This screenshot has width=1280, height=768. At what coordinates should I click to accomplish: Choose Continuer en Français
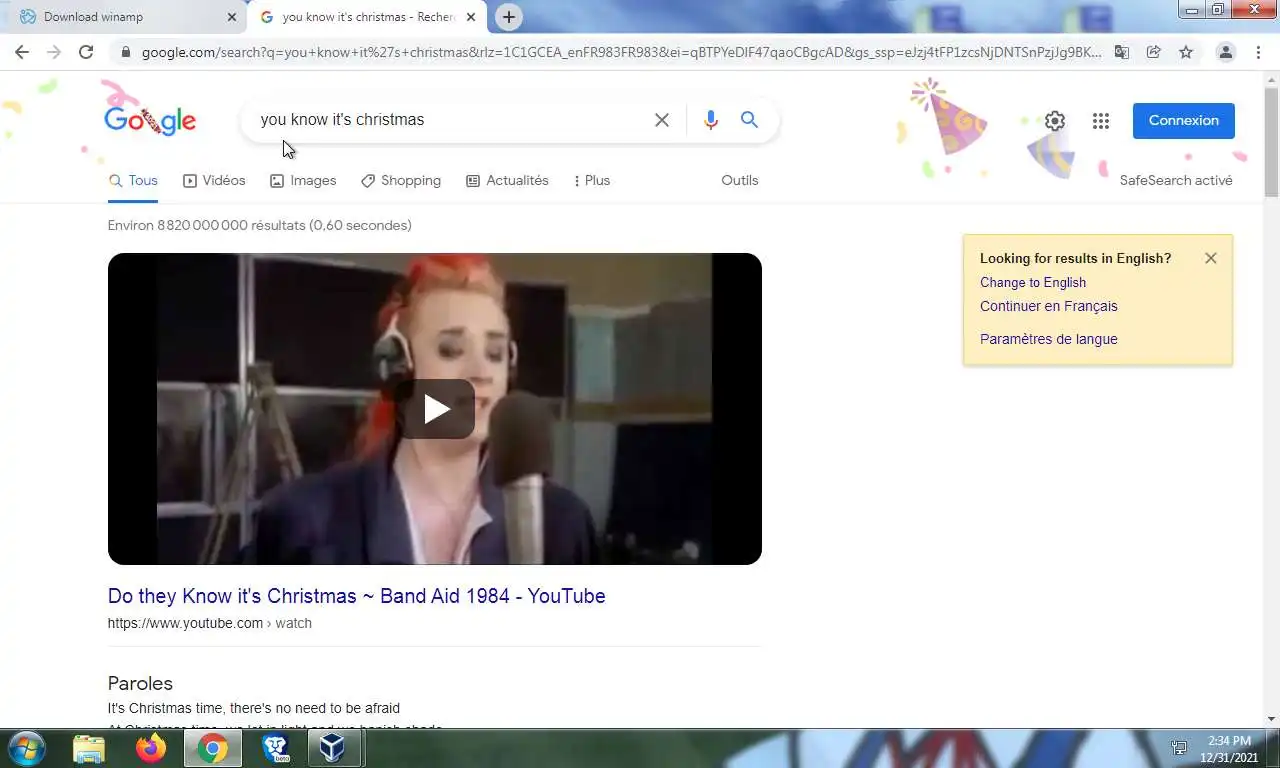(x=1049, y=306)
